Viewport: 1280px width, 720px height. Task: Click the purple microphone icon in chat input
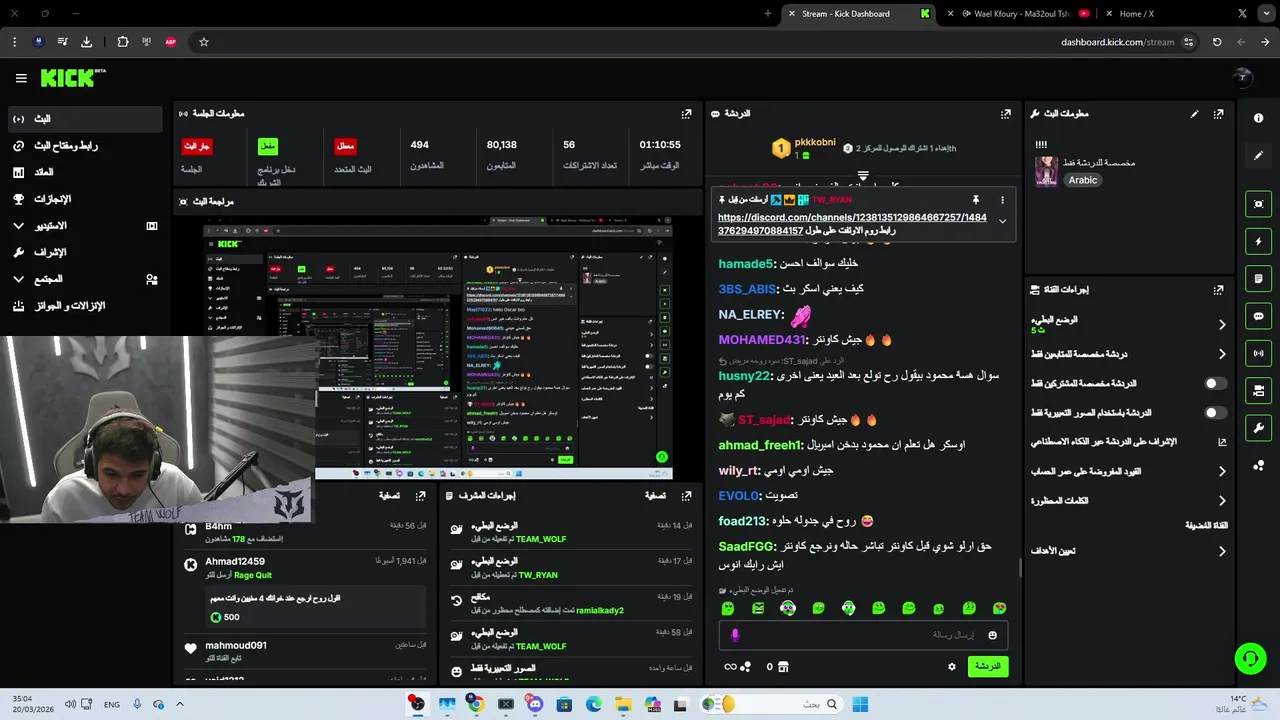tap(735, 635)
